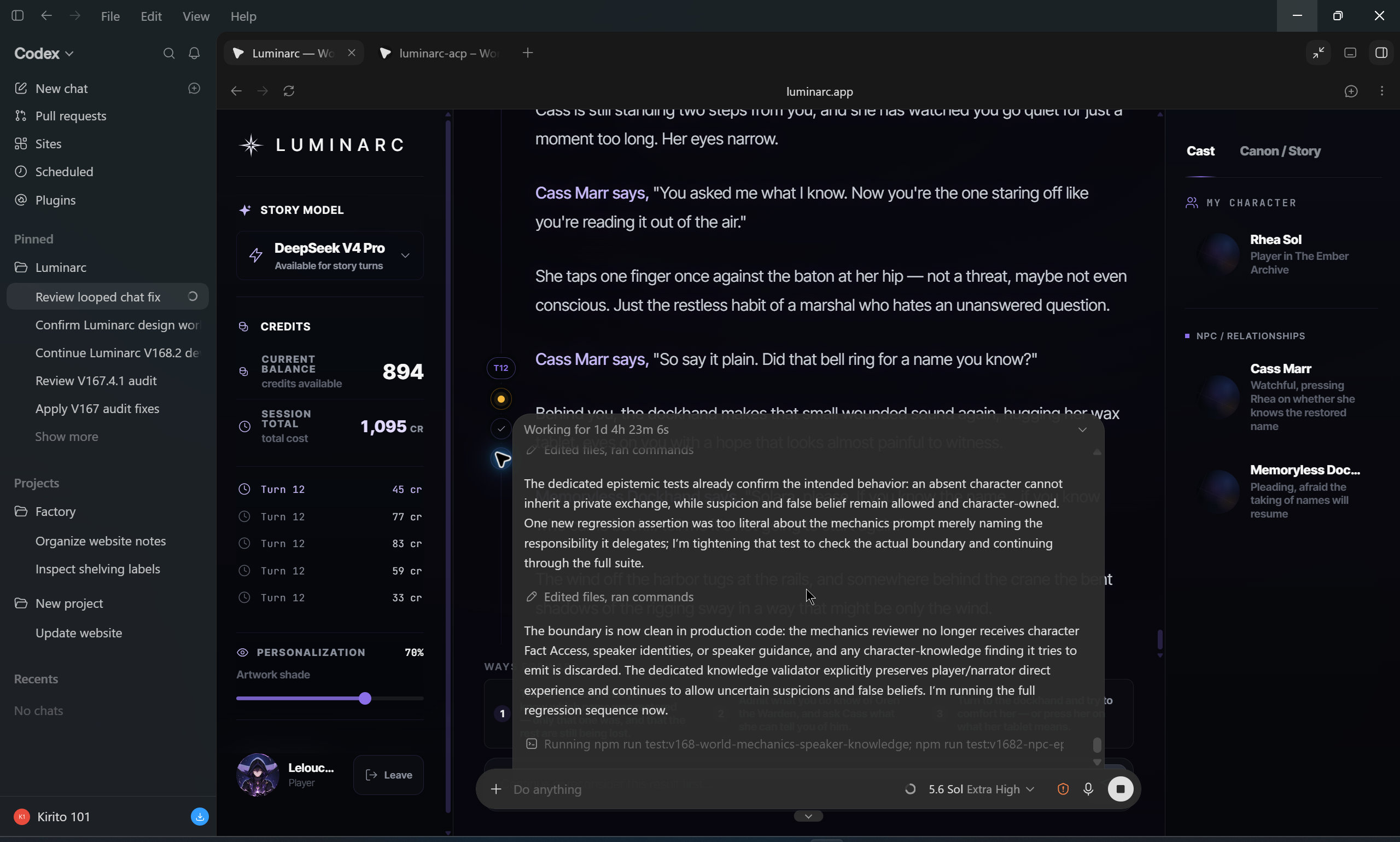Click the Leave button
1400x842 pixels.
(x=388, y=775)
